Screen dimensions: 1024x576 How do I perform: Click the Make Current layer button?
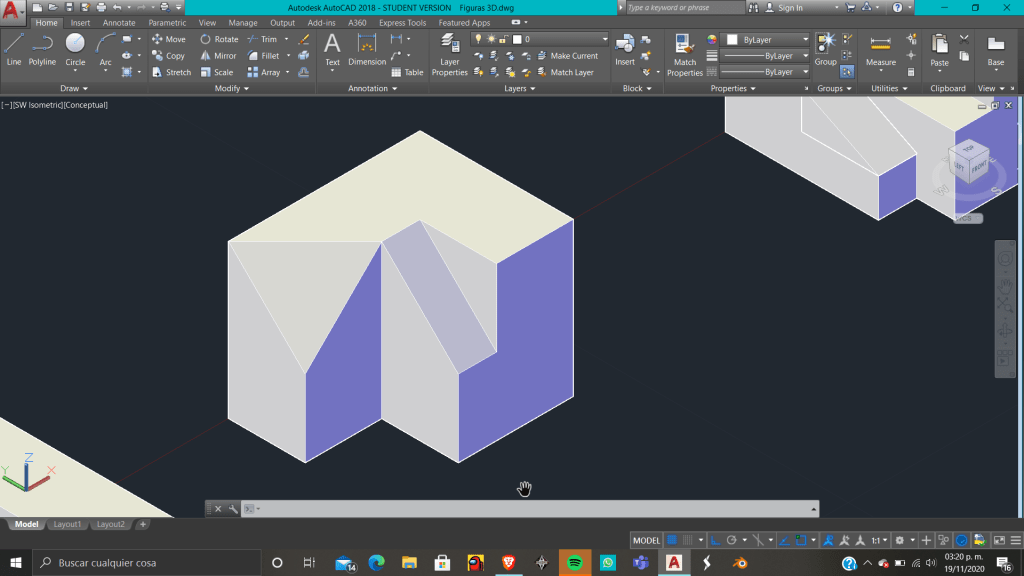tap(567, 56)
